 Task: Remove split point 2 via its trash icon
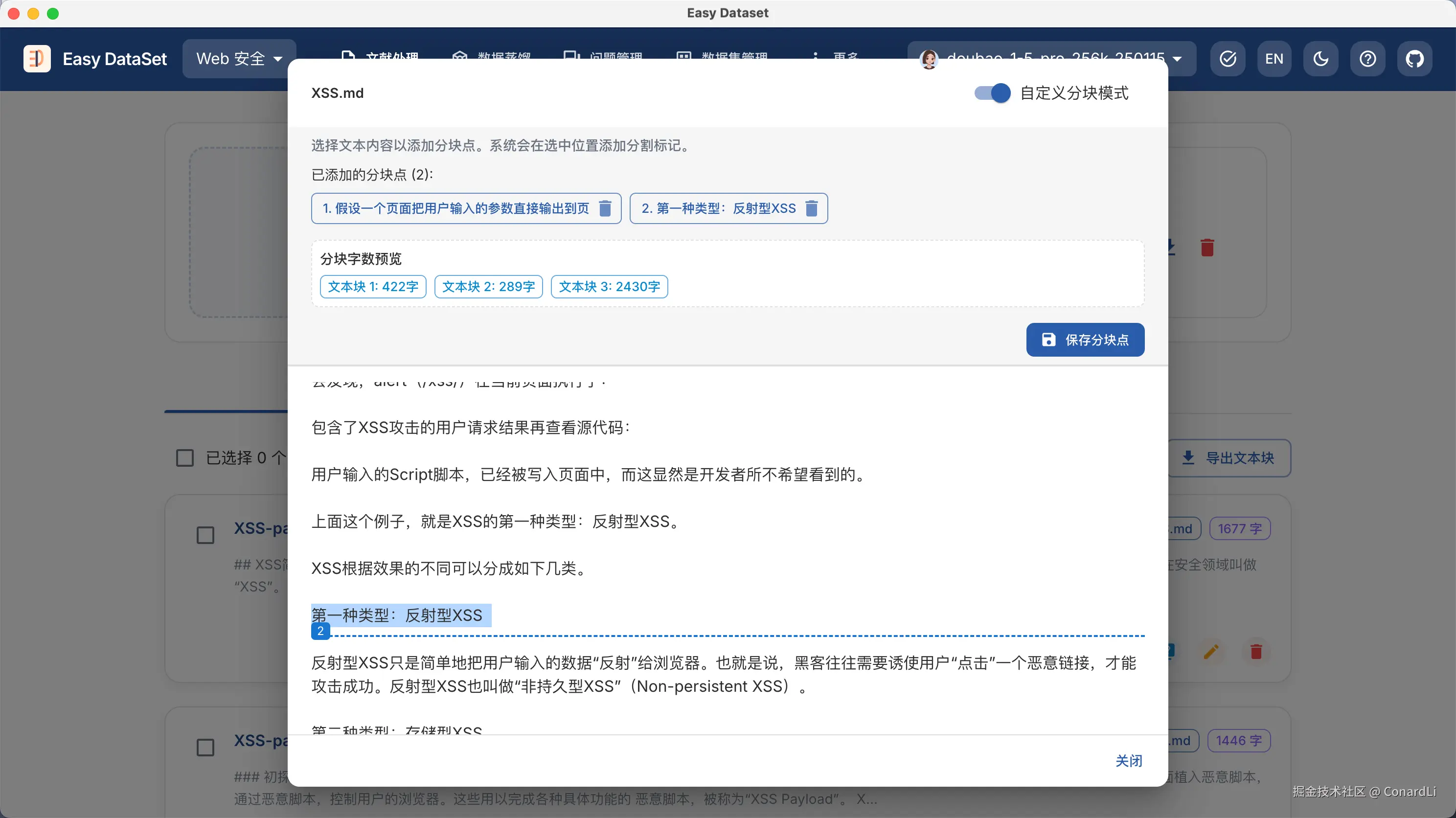click(x=812, y=208)
